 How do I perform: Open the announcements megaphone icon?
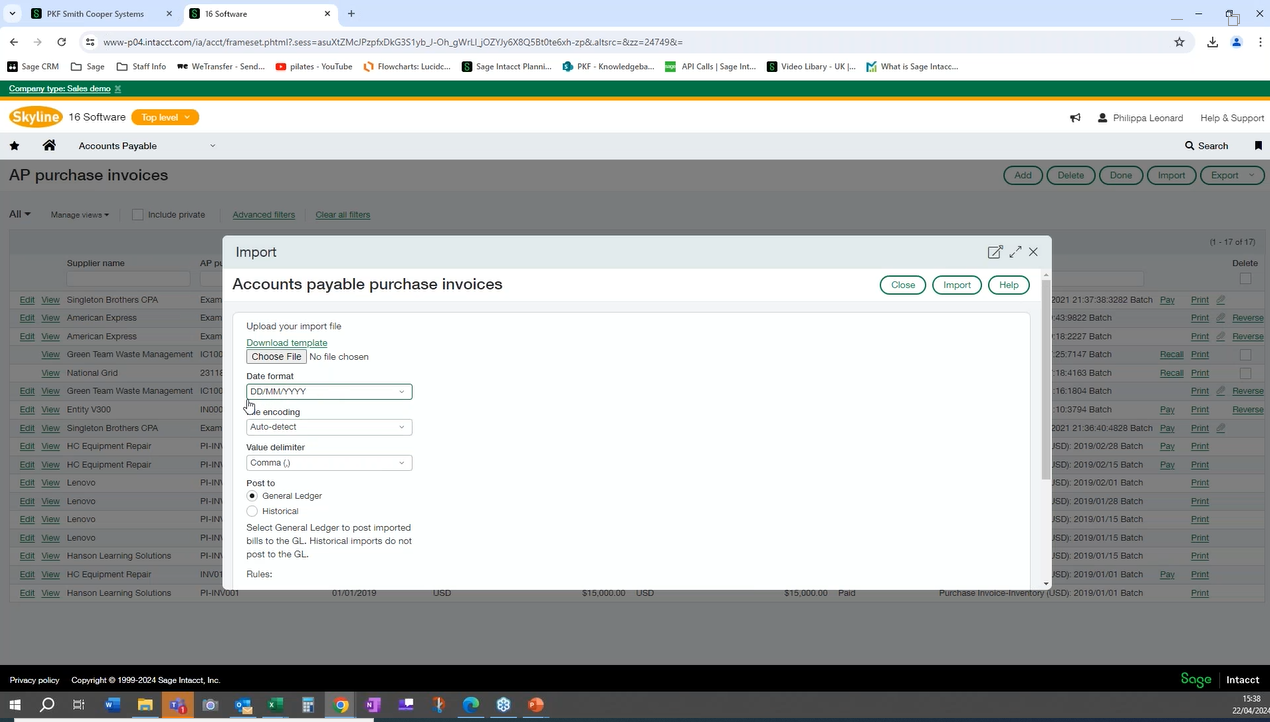point(1075,118)
